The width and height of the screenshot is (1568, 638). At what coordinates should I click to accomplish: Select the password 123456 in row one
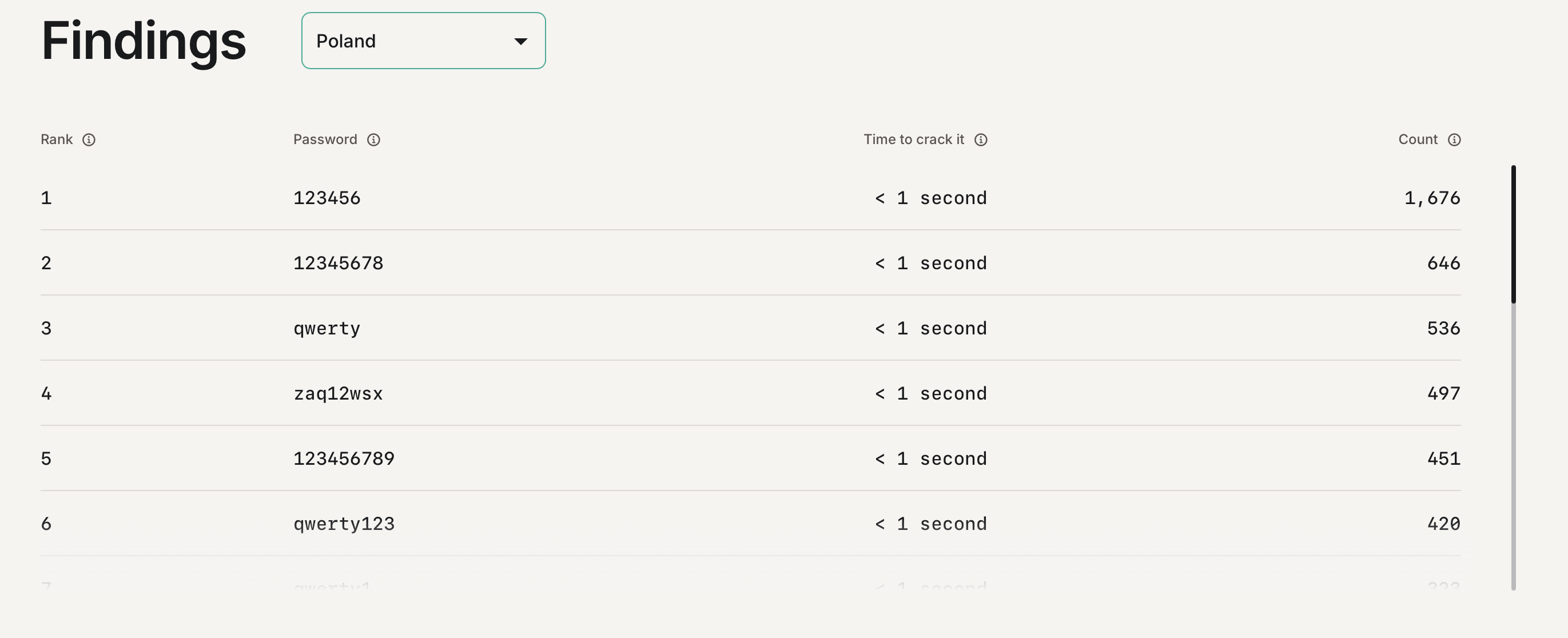click(327, 198)
